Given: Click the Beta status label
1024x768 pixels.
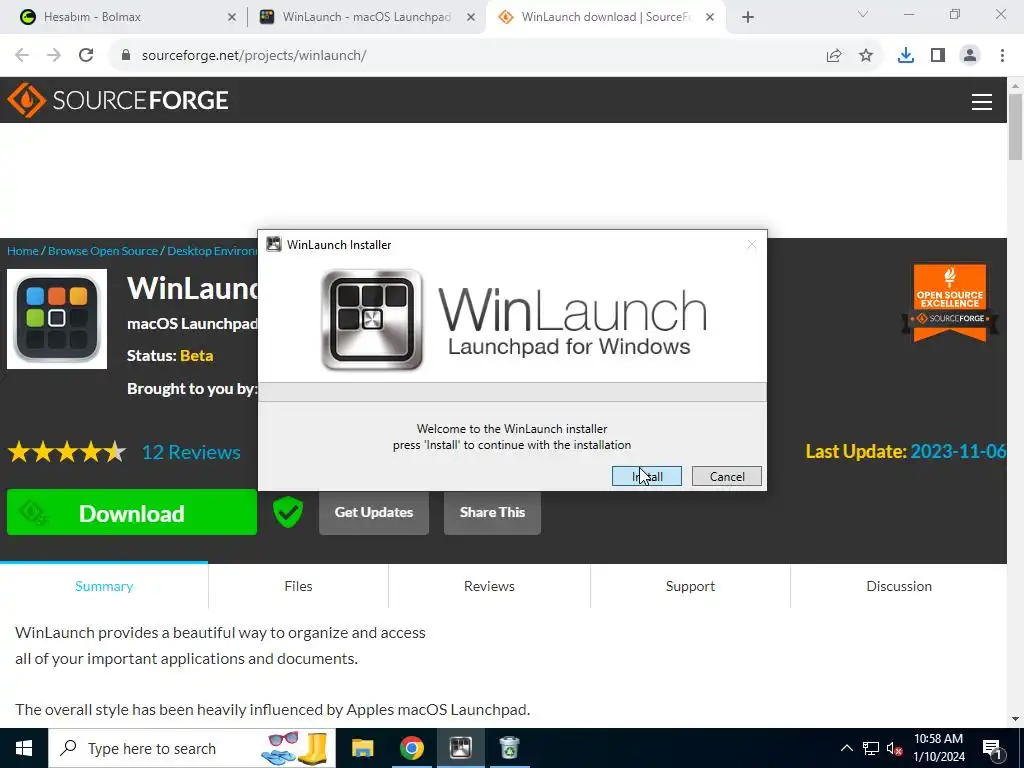Looking at the screenshot, I should point(197,355).
